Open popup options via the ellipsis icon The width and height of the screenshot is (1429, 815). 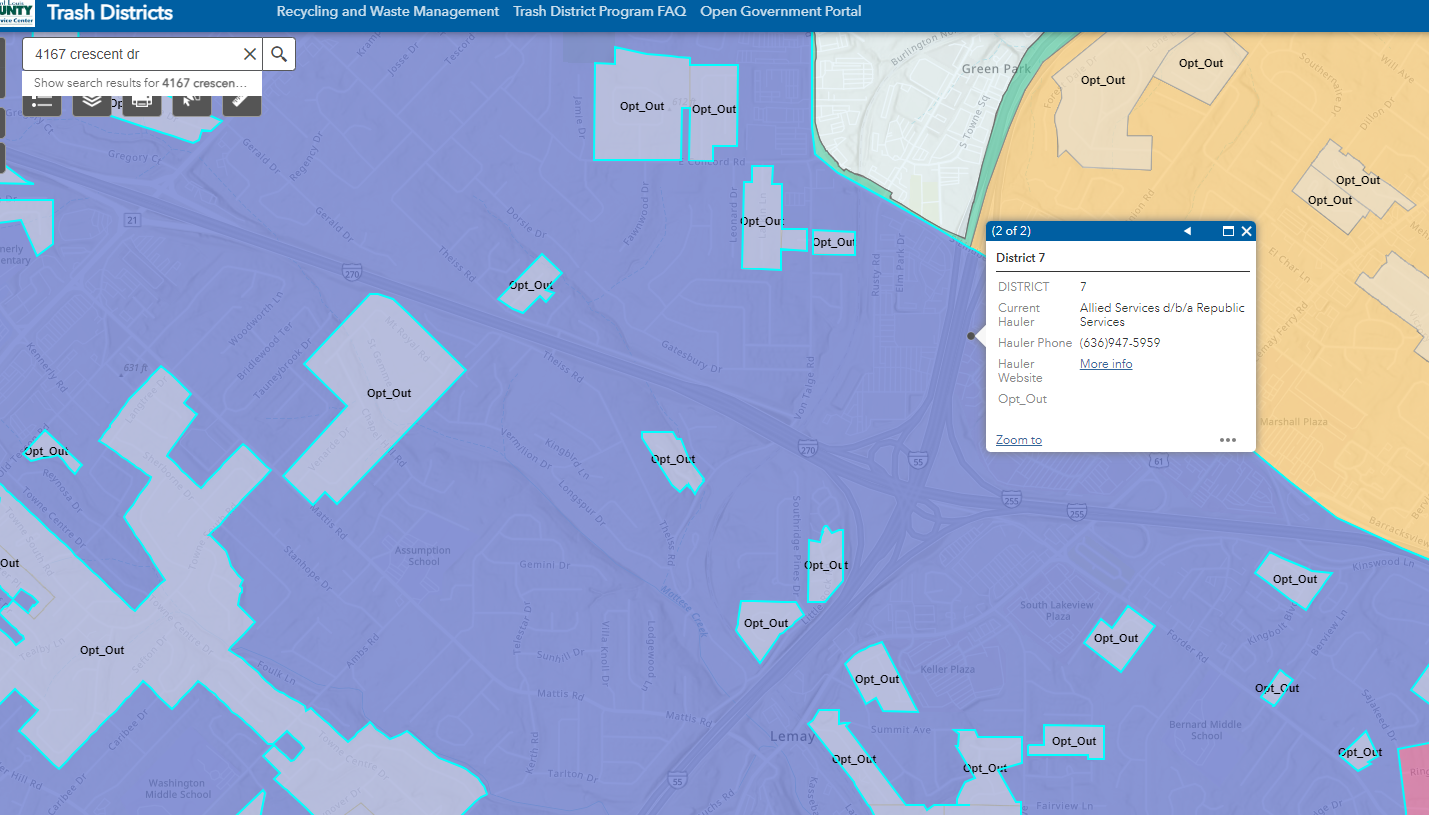pyautogui.click(x=1228, y=440)
